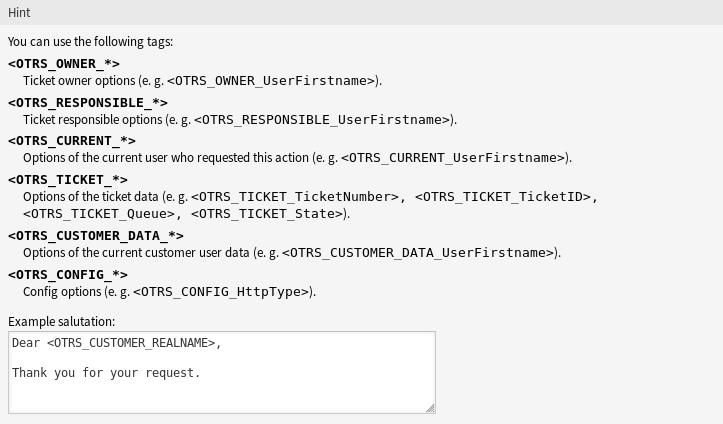723x424 pixels.
Task: Click the <OTRS_CONFIG_*> tag heading
Action: [68, 275]
